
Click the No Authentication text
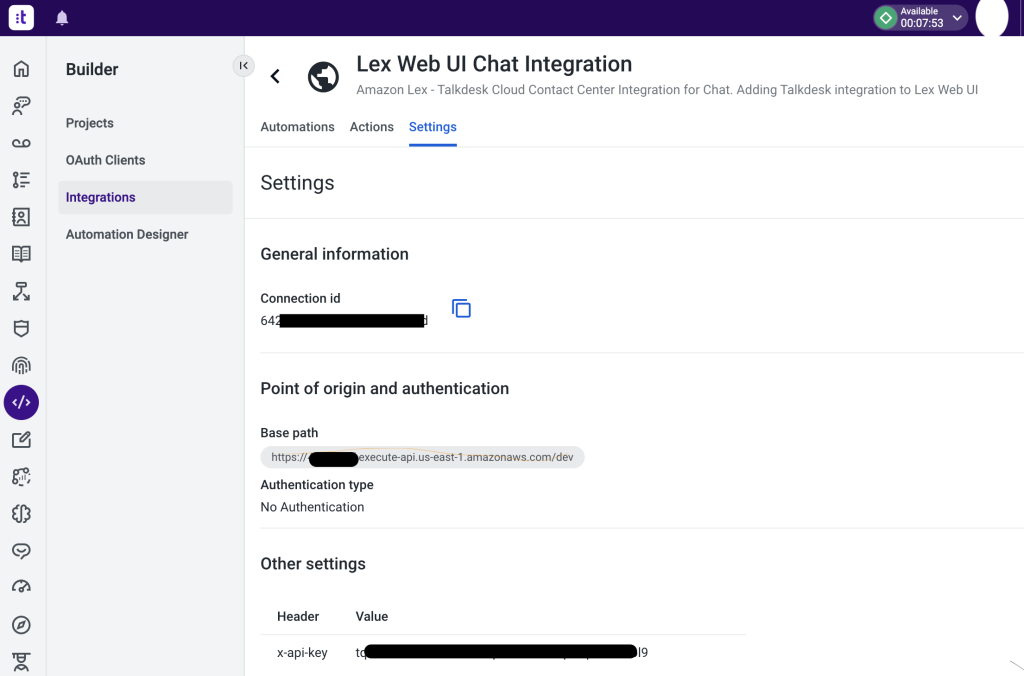coord(312,507)
